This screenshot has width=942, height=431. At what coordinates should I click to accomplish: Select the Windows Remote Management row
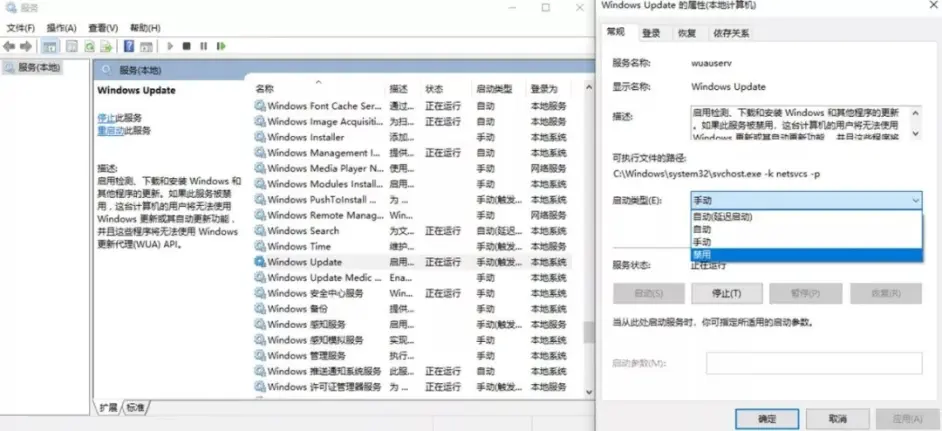412,215
